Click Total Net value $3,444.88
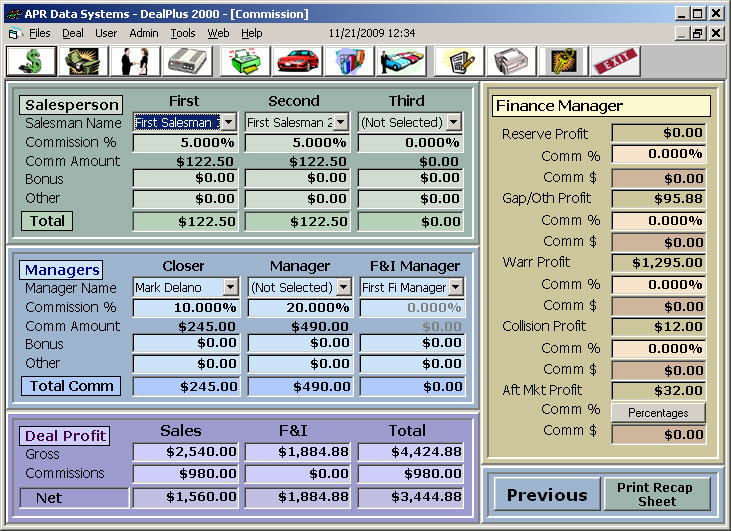 pyautogui.click(x=410, y=497)
